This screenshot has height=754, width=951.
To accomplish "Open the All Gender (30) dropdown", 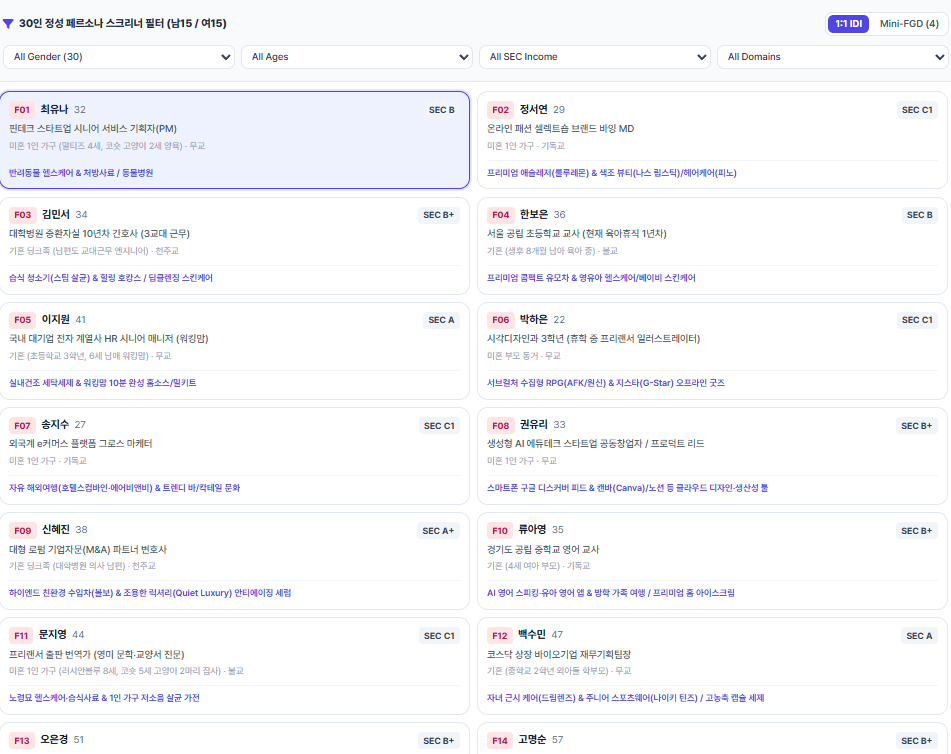I will click(x=119, y=57).
